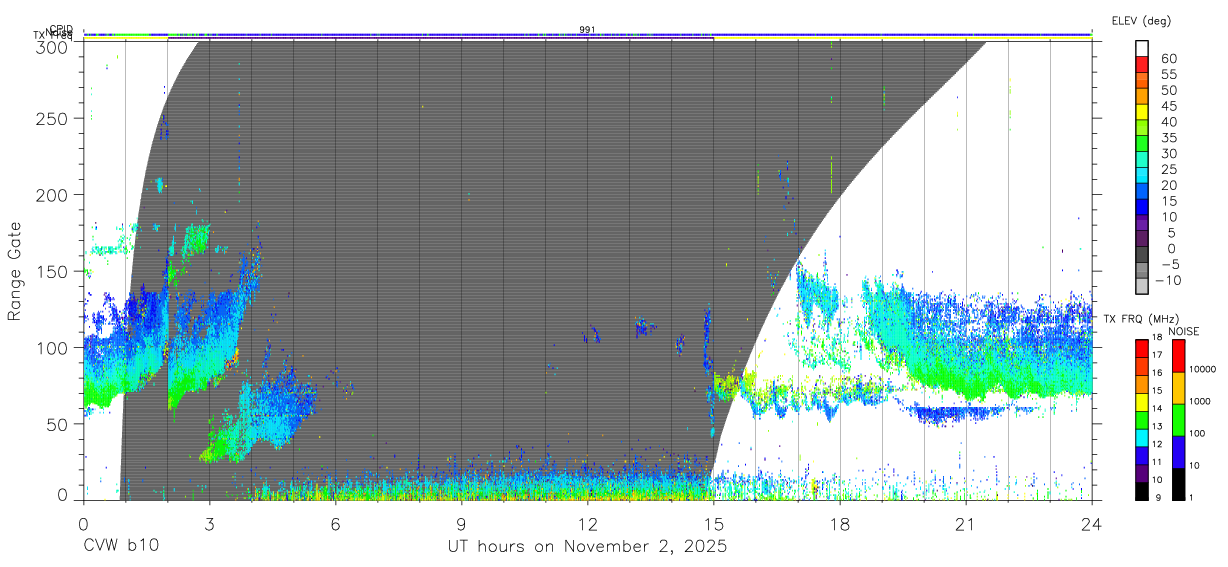
Task: Click the '991' CPID value above the plot
Action: [587, 30]
